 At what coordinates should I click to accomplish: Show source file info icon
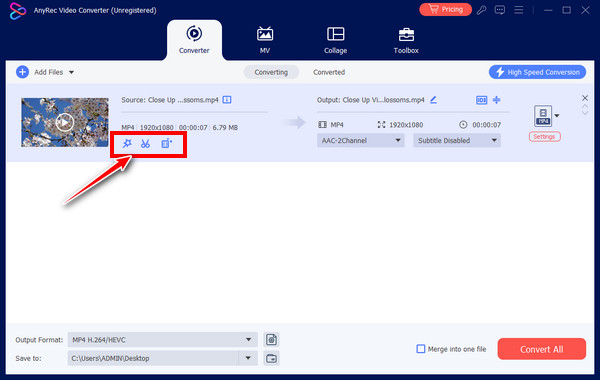point(227,100)
